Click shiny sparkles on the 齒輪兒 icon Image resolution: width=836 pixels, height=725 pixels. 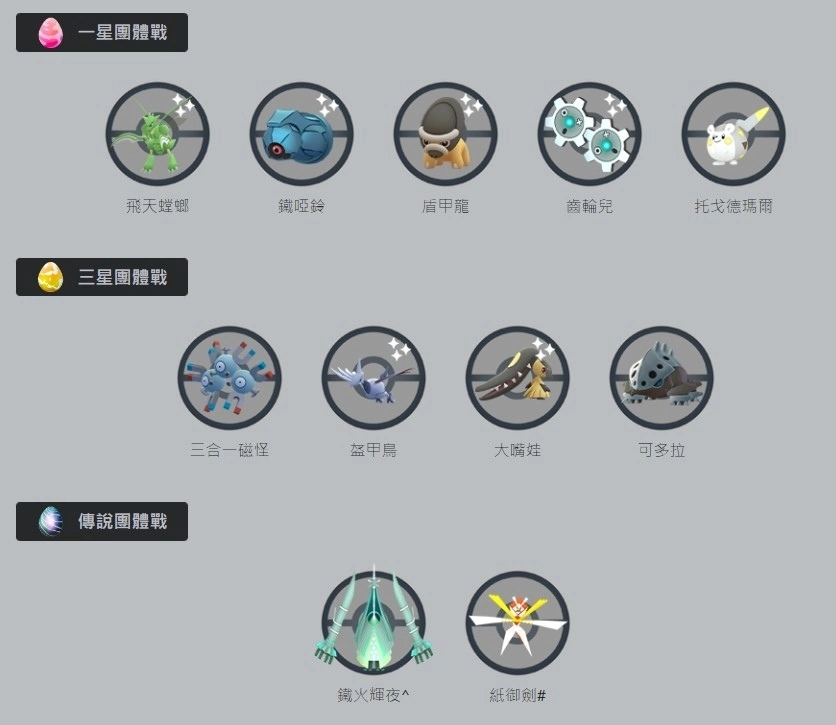click(x=615, y=104)
